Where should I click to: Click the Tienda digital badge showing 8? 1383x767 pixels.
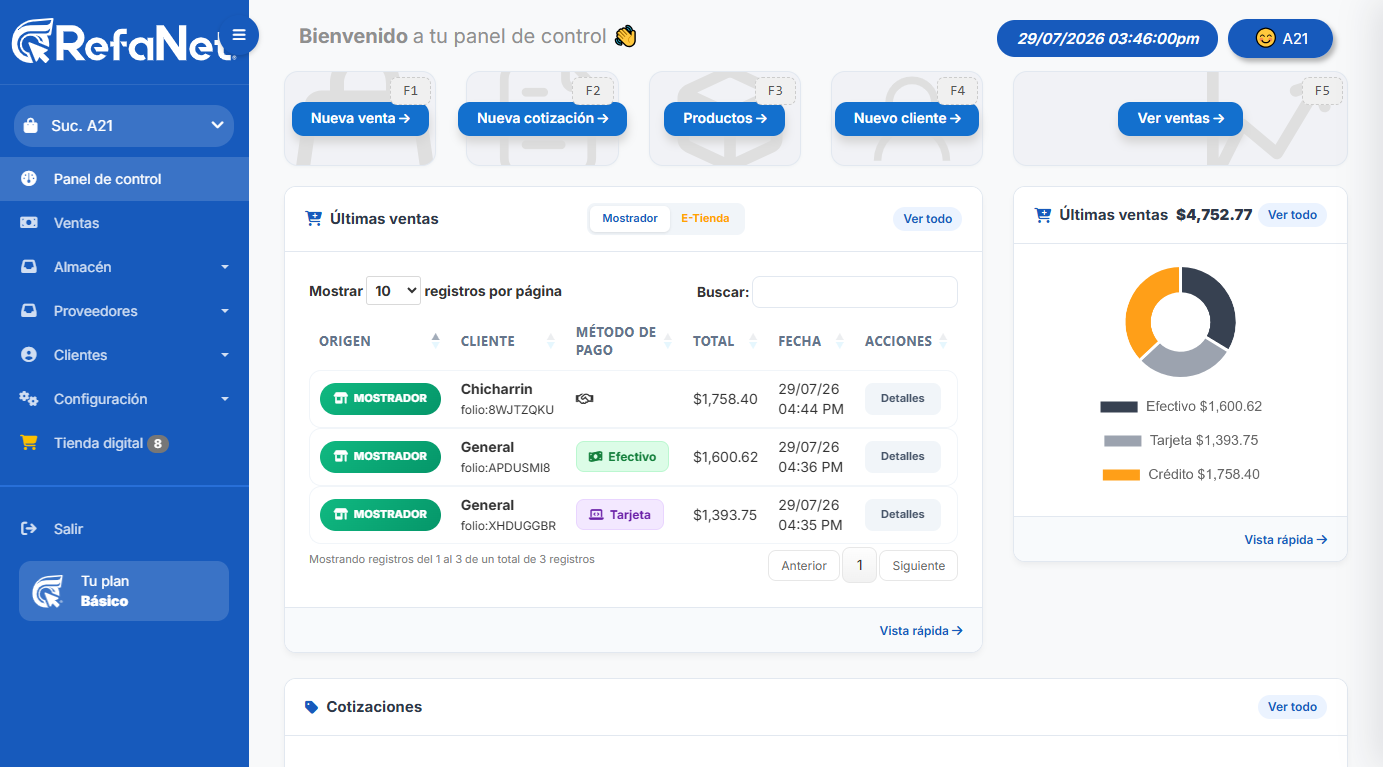(158, 443)
